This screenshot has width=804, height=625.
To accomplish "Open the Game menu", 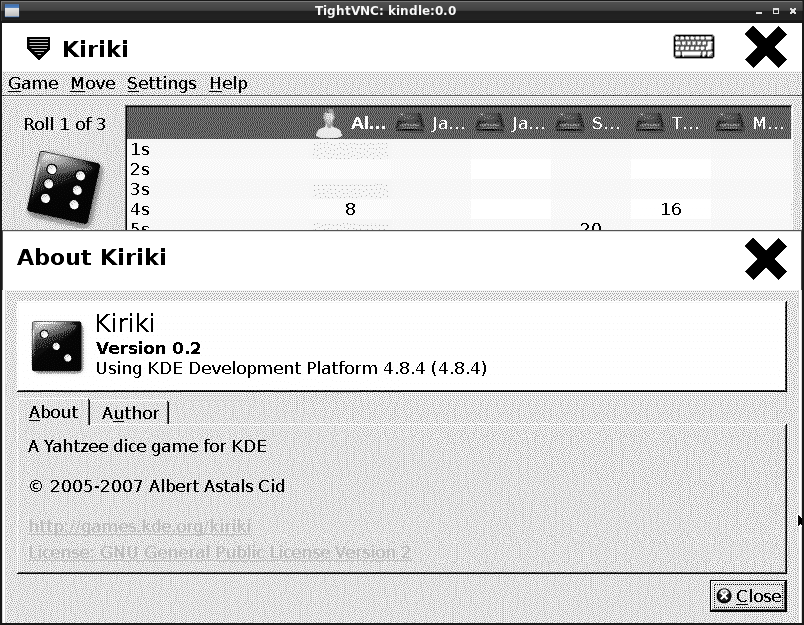I will (x=33, y=83).
